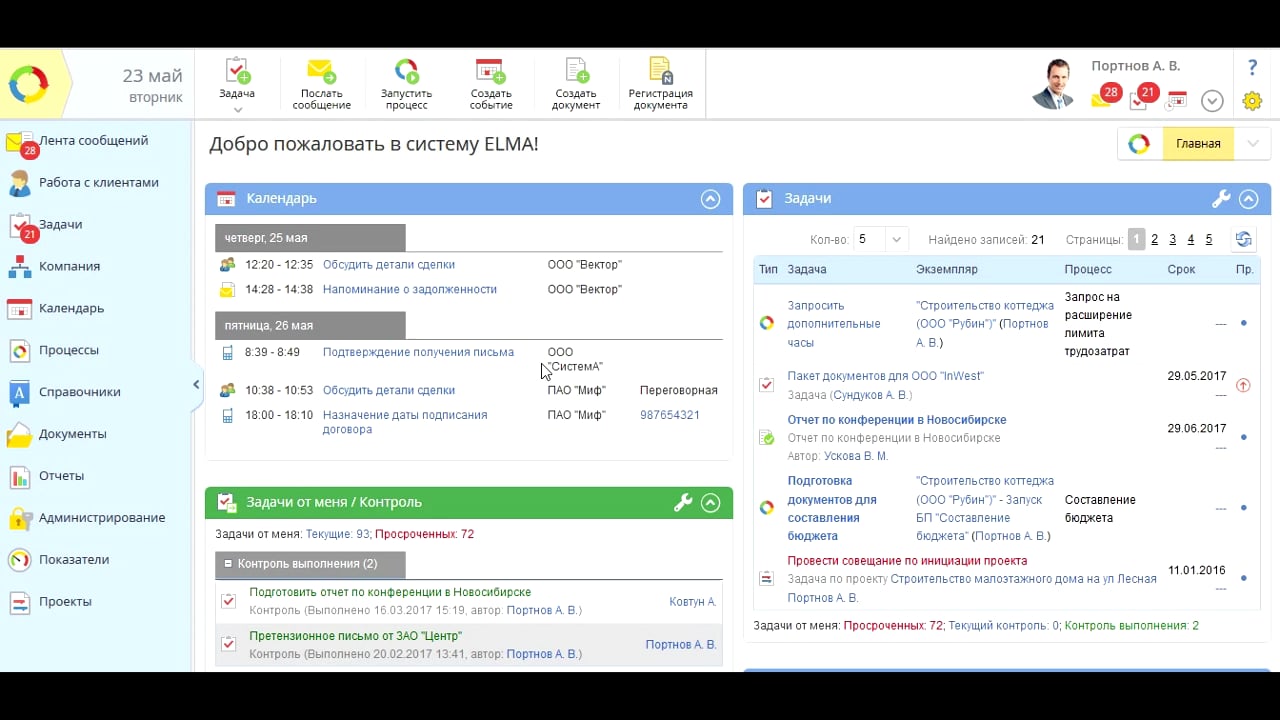Click the red priority arrow icon of Пакет документов
Image resolution: width=1280 pixels, height=720 pixels.
coord(1243,385)
